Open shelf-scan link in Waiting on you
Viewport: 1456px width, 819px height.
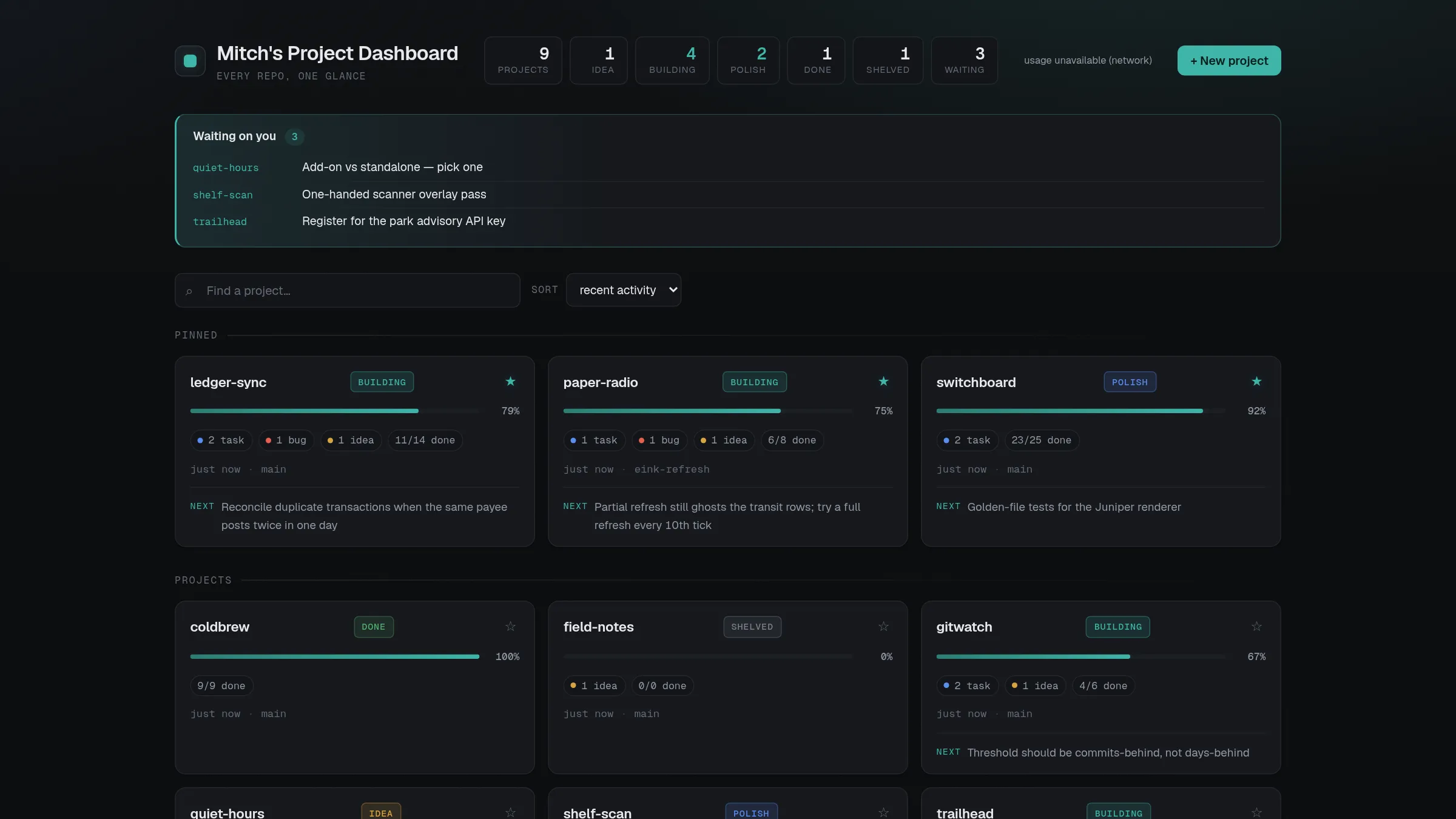click(x=223, y=195)
